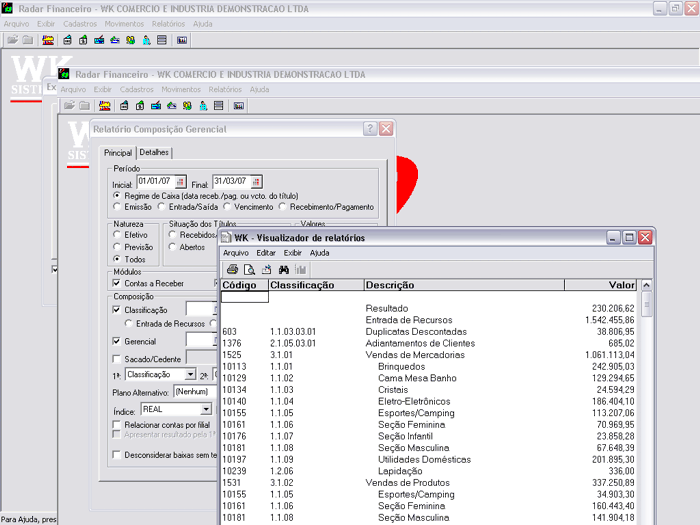Enable the Sacado/Cedente checkbox
This screenshot has width=700, height=525.
(117, 358)
